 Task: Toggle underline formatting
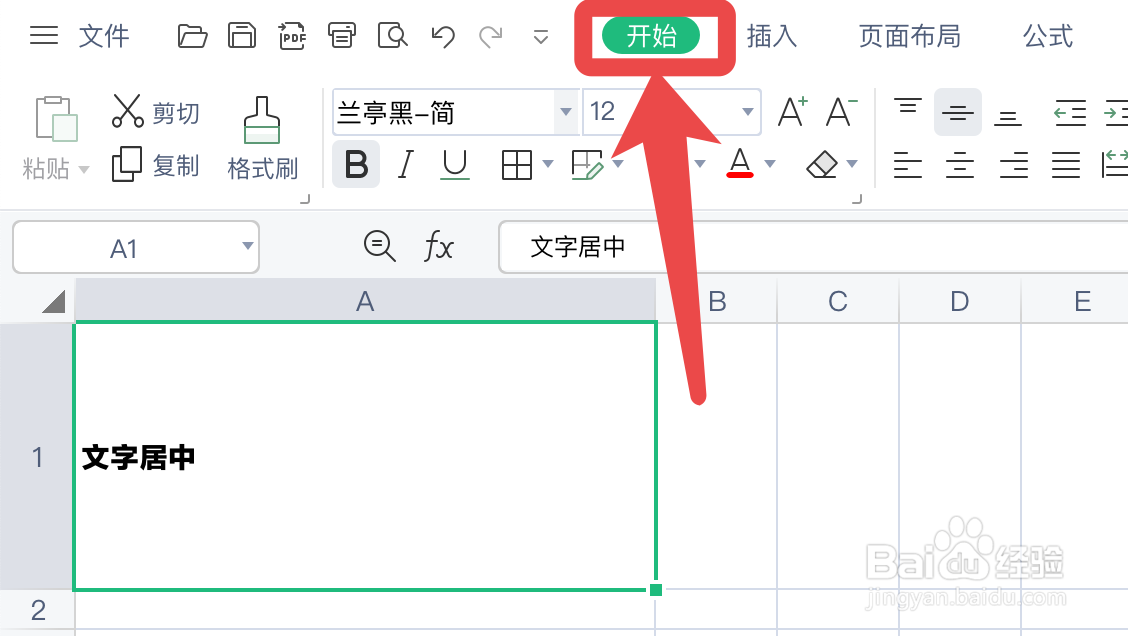[x=455, y=164]
